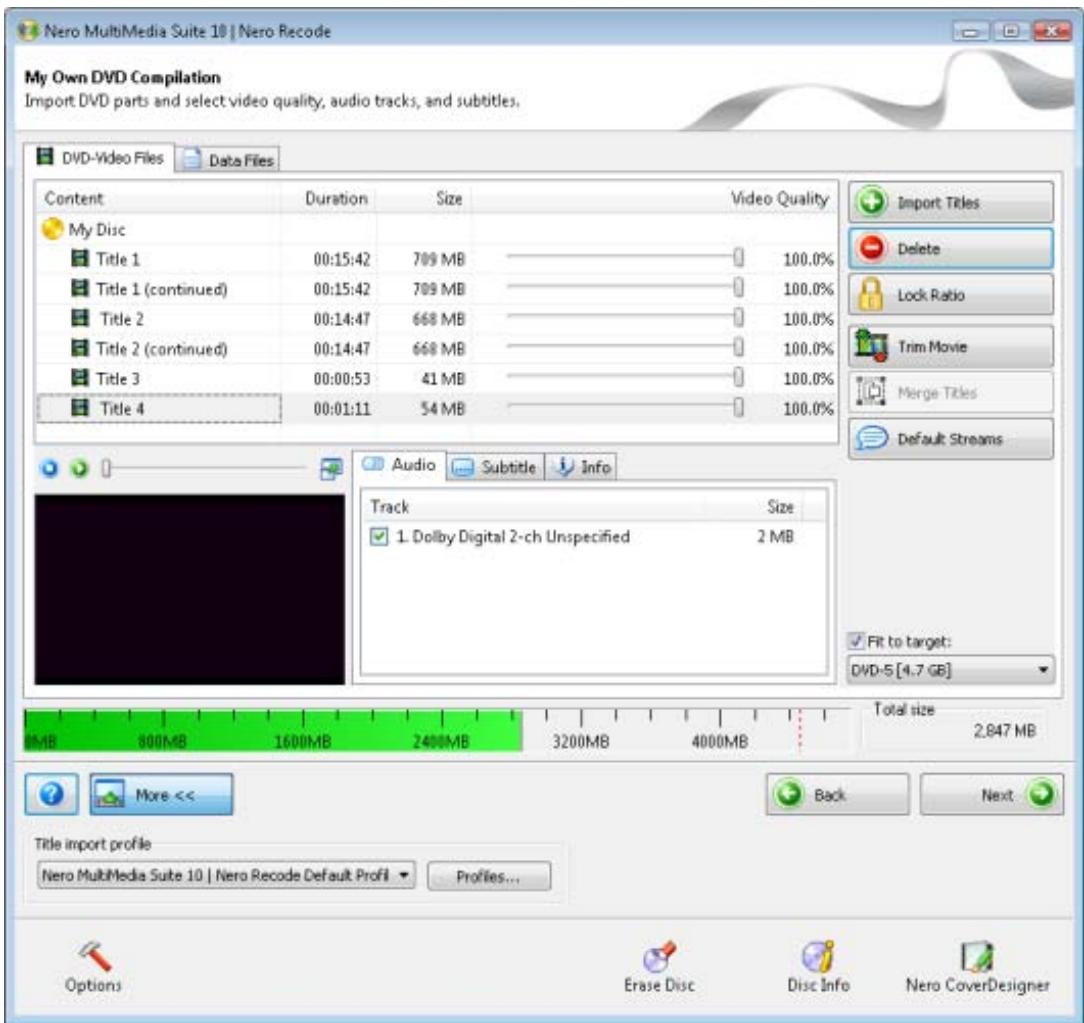Click the My Disc disc icon
Screen dimensions: 1084x1023
[53, 229]
